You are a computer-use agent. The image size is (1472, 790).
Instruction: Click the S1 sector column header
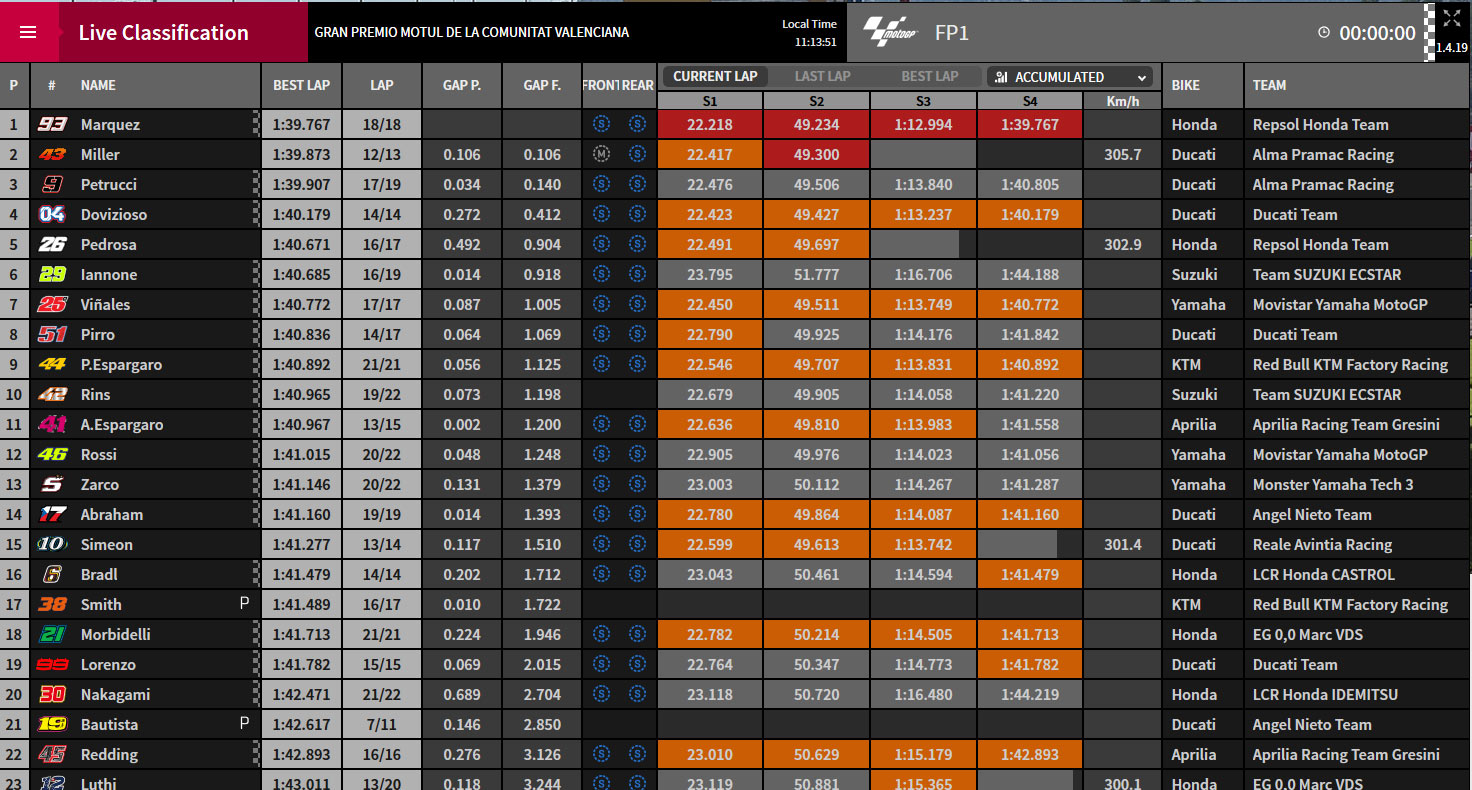pyautogui.click(x=710, y=101)
